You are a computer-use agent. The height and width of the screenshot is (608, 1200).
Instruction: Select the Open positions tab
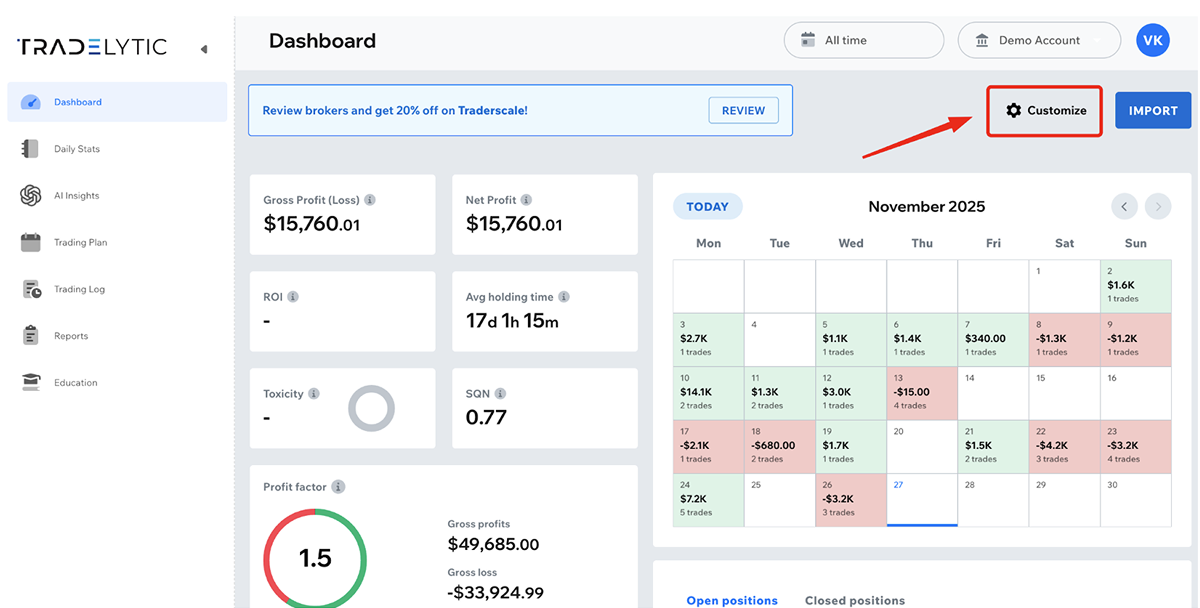pos(732,600)
